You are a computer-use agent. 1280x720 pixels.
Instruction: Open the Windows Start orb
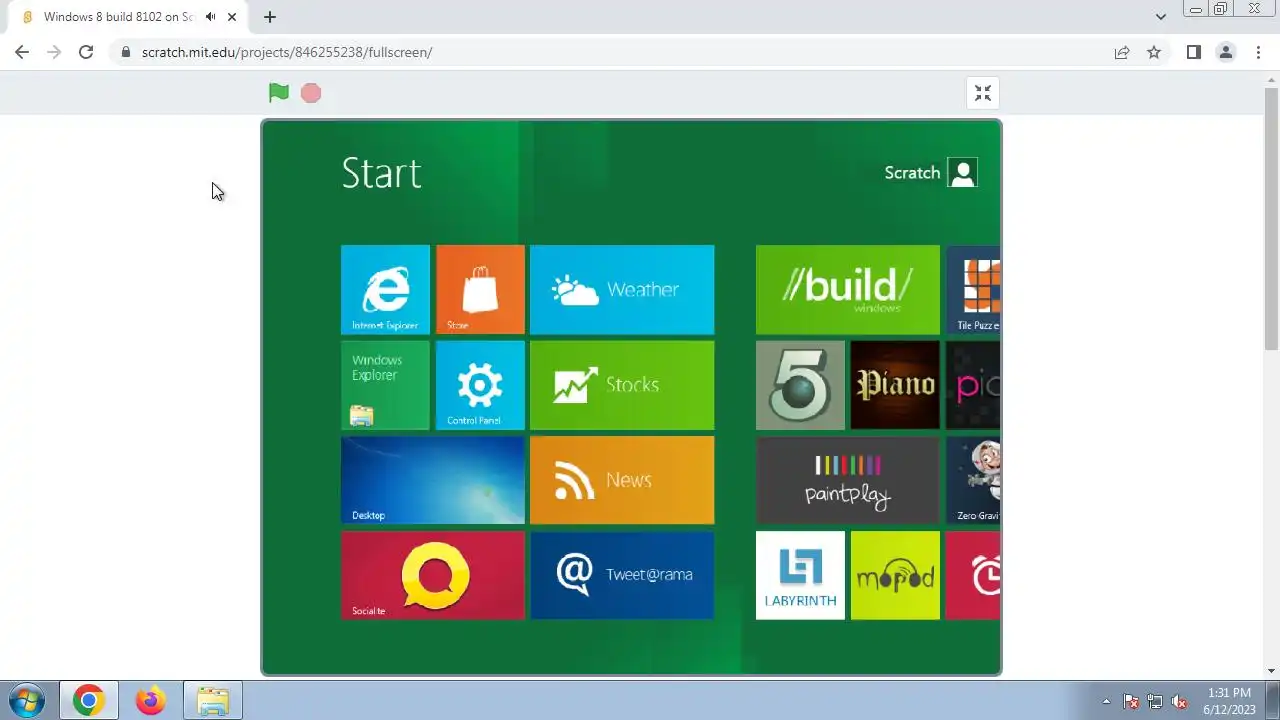(x=26, y=701)
